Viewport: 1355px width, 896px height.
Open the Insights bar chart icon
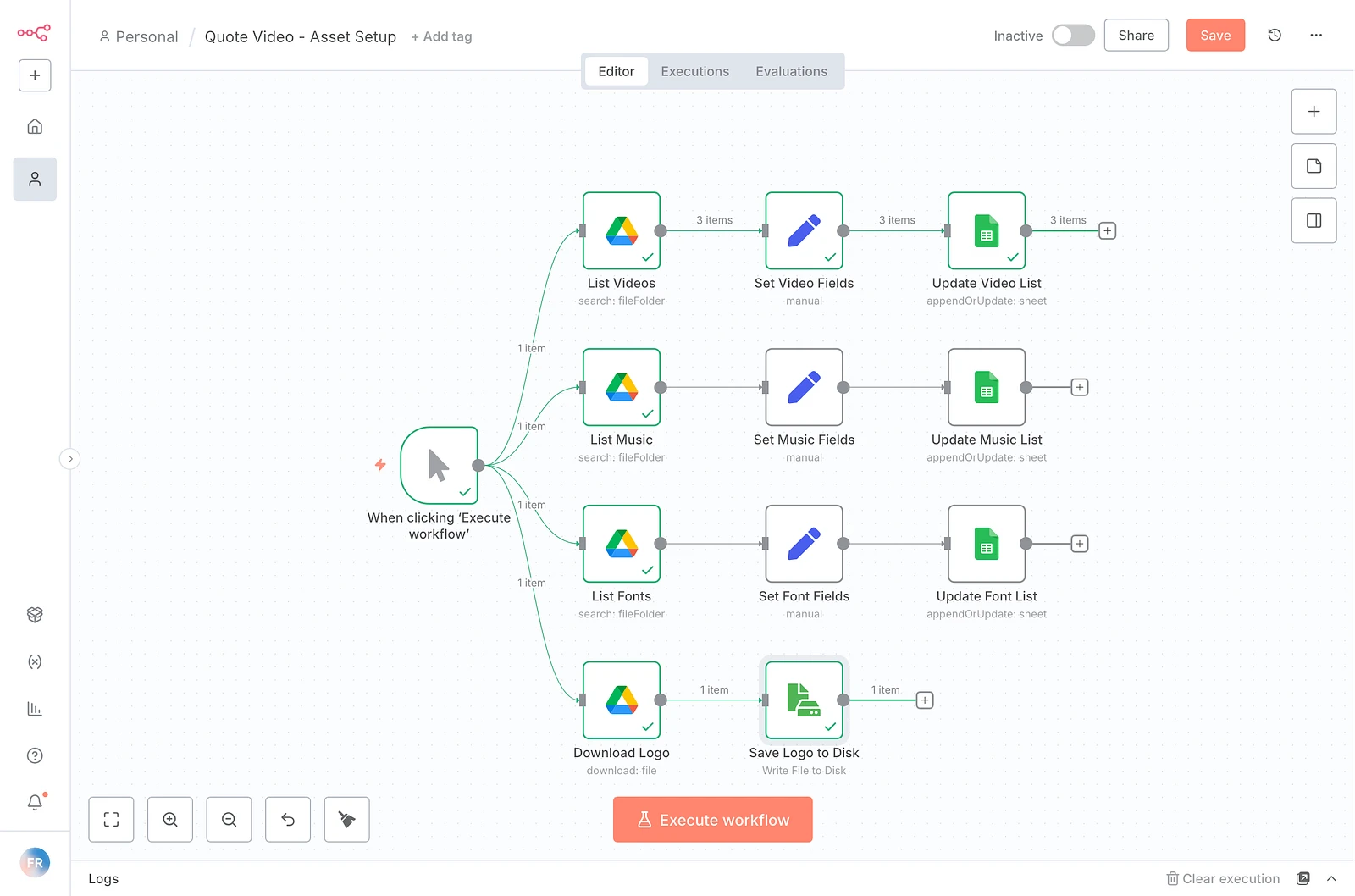click(35, 709)
